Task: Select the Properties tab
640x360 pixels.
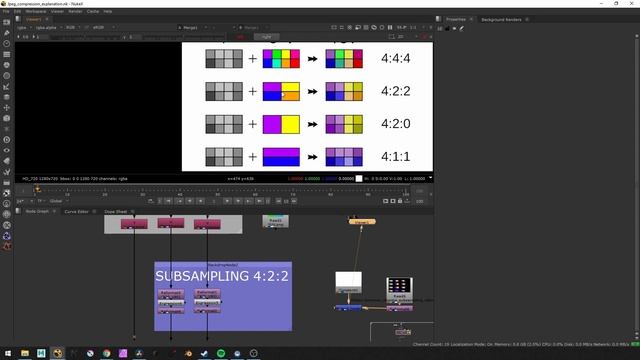Action: (x=456, y=19)
